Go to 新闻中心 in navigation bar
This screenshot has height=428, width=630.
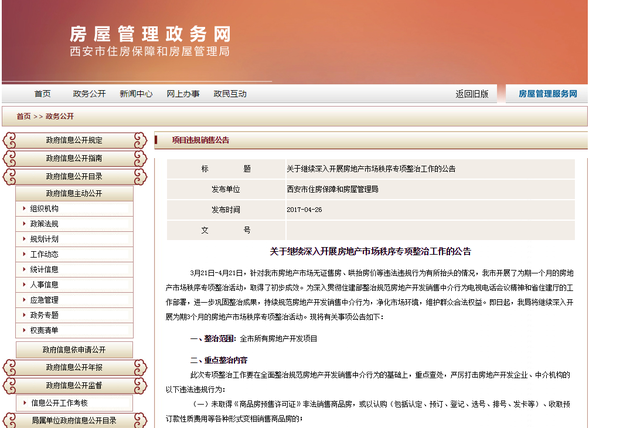tap(135, 94)
